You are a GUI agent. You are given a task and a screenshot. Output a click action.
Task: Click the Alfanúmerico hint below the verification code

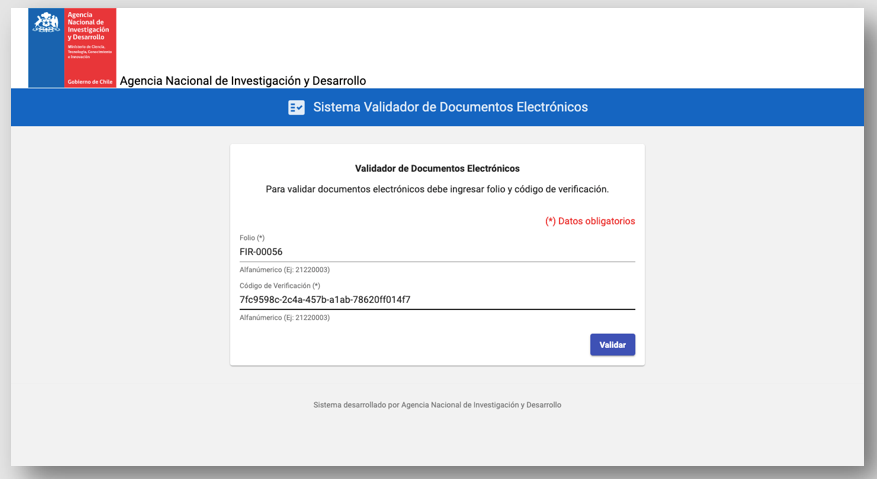click(285, 317)
